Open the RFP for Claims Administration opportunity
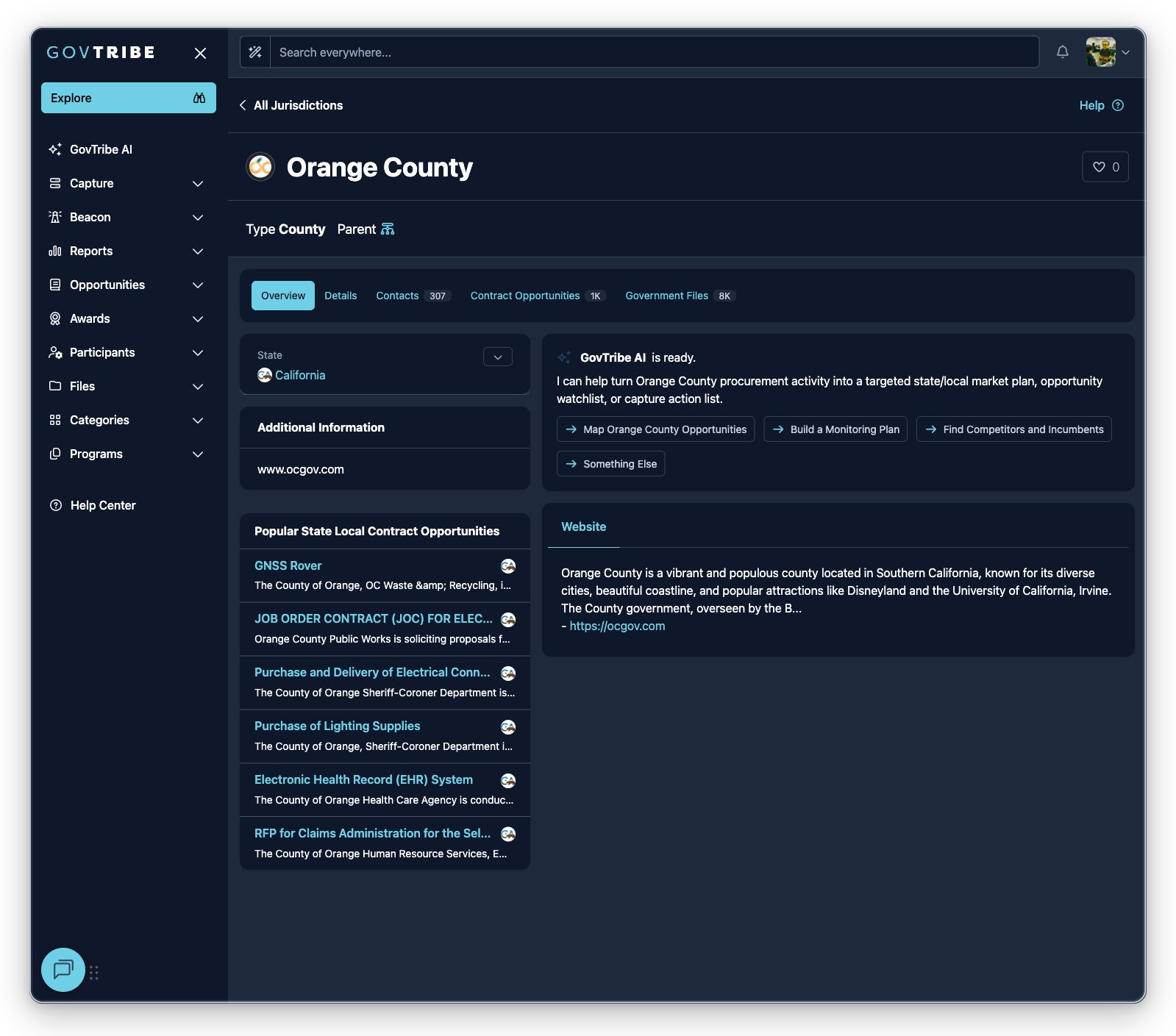Viewport: 1176px width, 1036px height. (x=372, y=833)
